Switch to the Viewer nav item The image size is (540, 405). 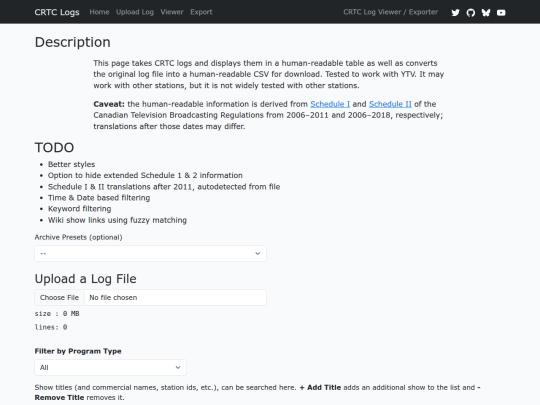point(172,12)
